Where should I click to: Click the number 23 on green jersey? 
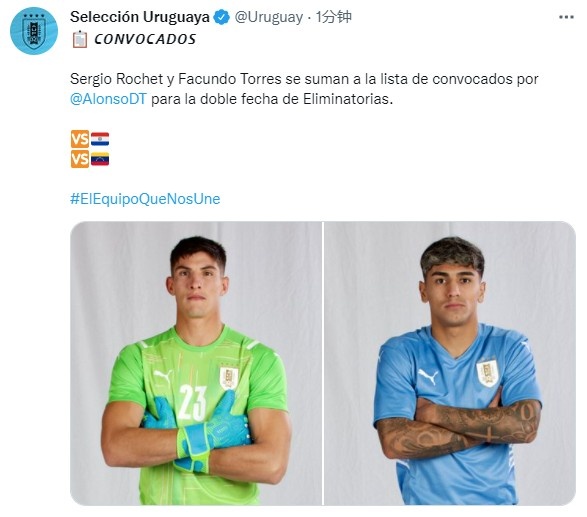192,402
